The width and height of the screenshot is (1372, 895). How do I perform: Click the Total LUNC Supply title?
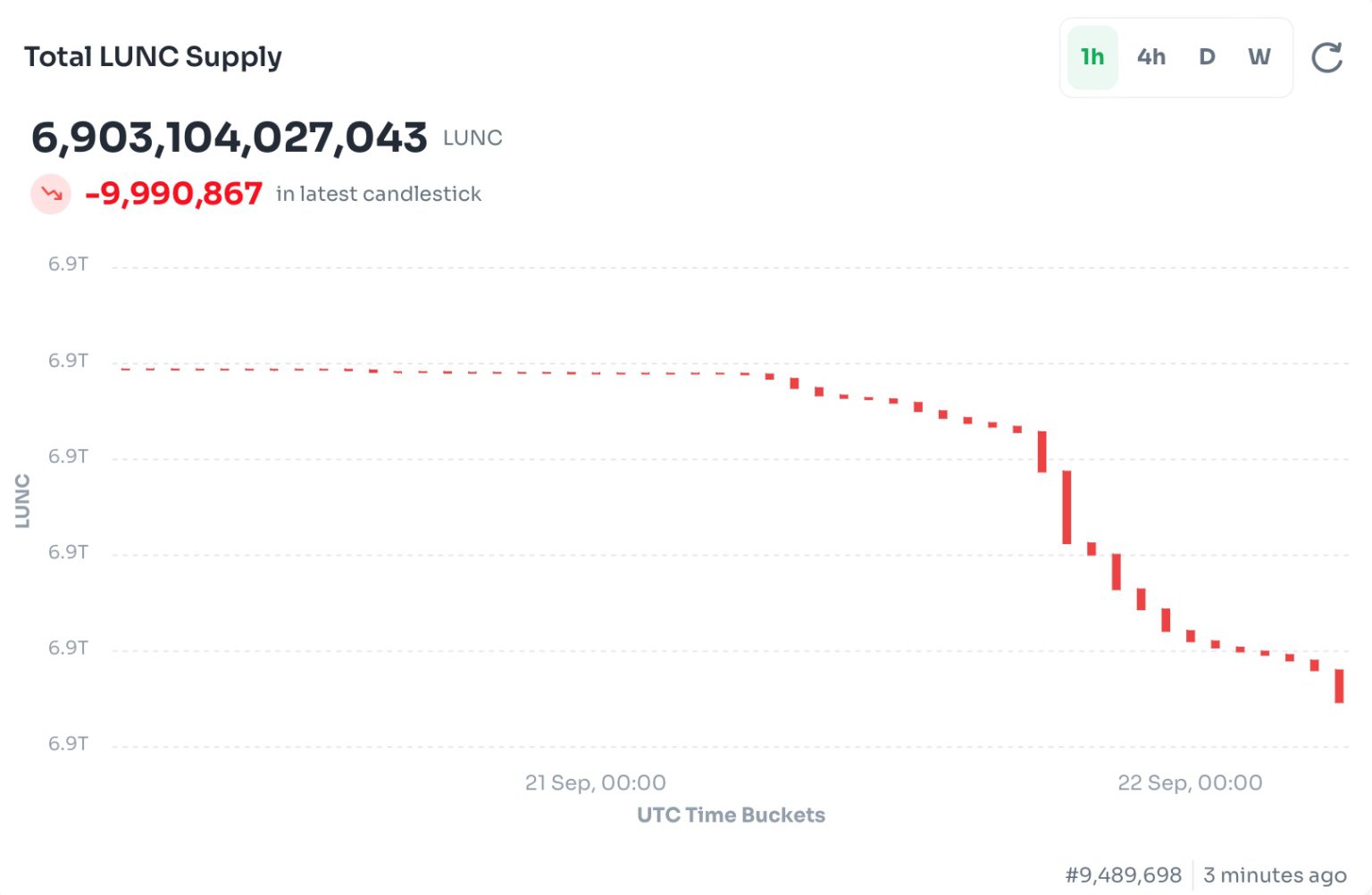tap(153, 57)
